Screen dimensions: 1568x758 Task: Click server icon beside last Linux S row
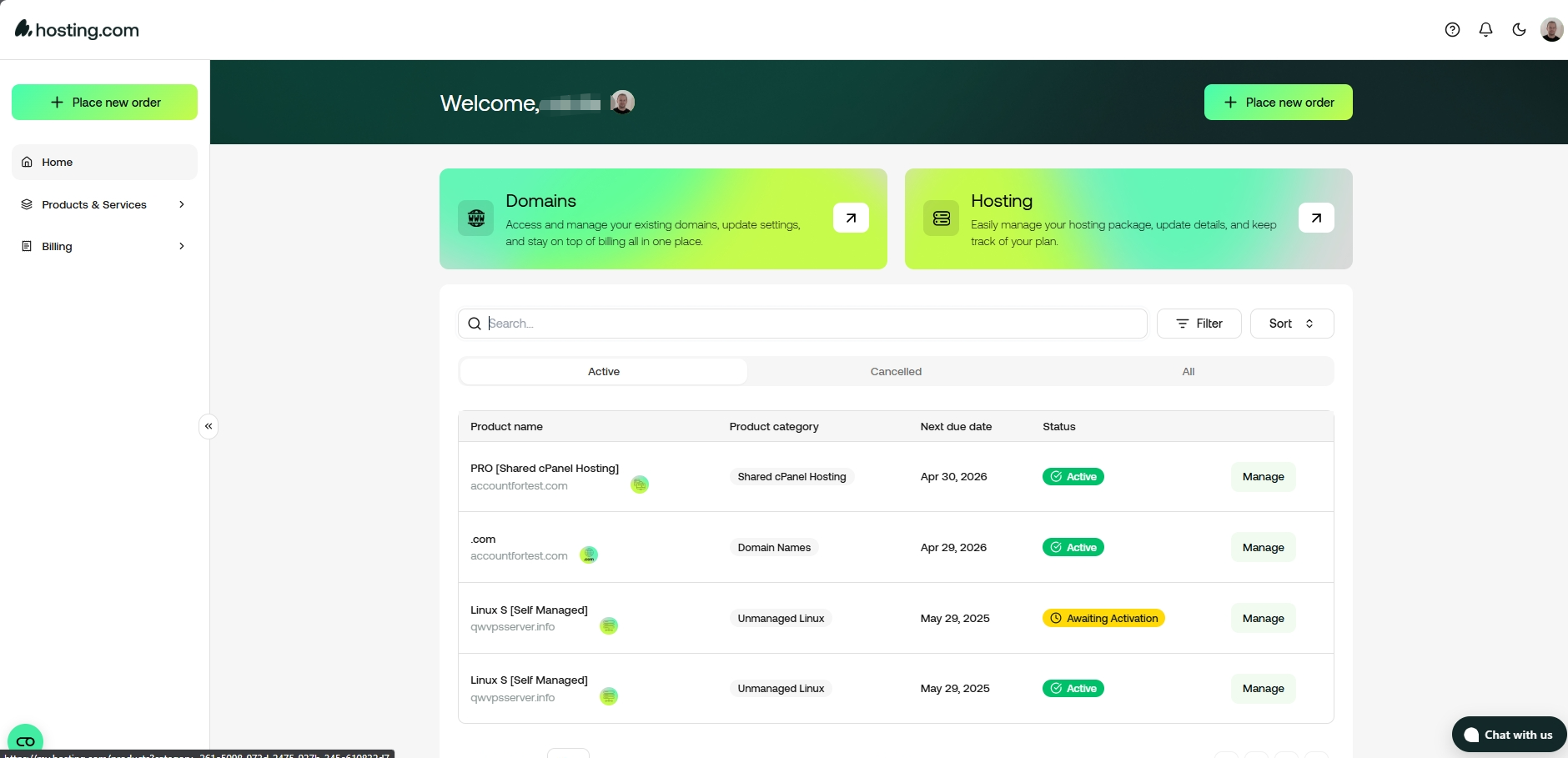609,696
